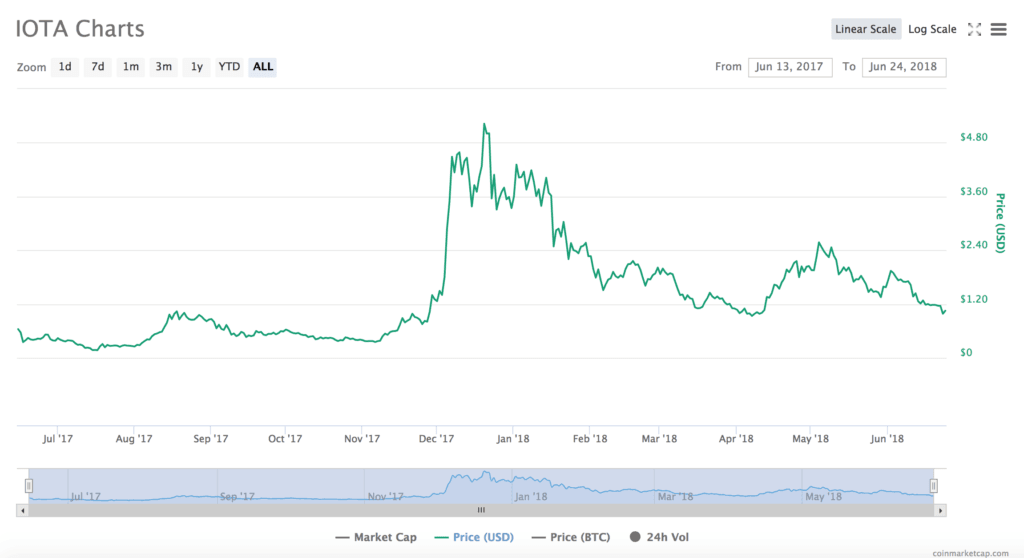Edit the From date field
Screen dimensions: 1024x558
790,67
